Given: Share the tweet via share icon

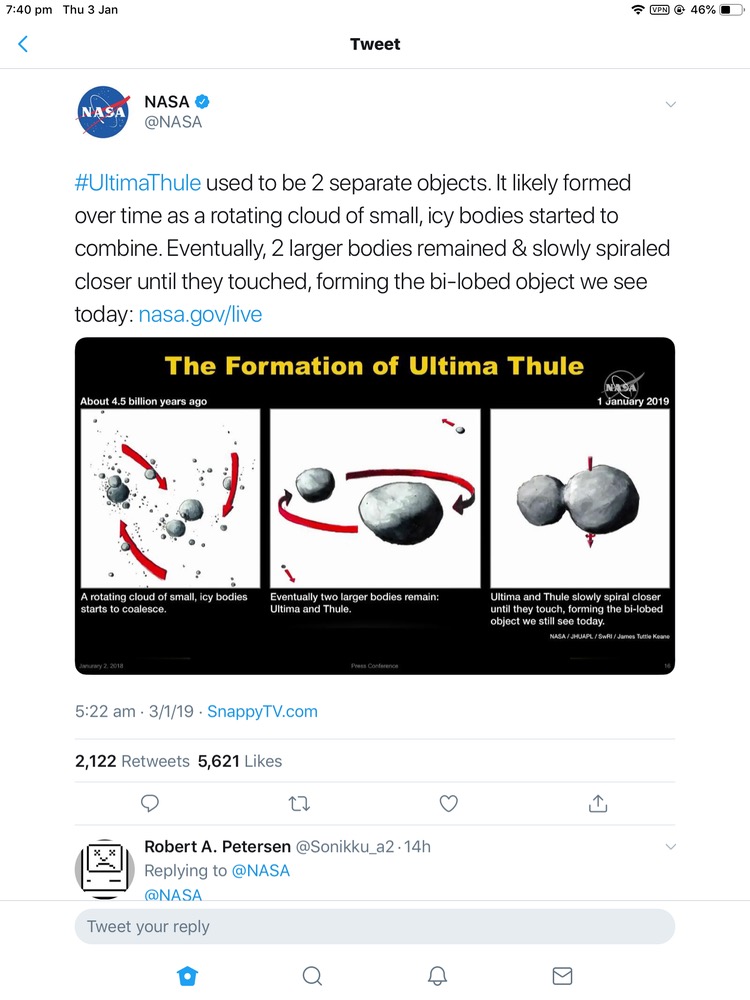Looking at the screenshot, I should tap(598, 803).
